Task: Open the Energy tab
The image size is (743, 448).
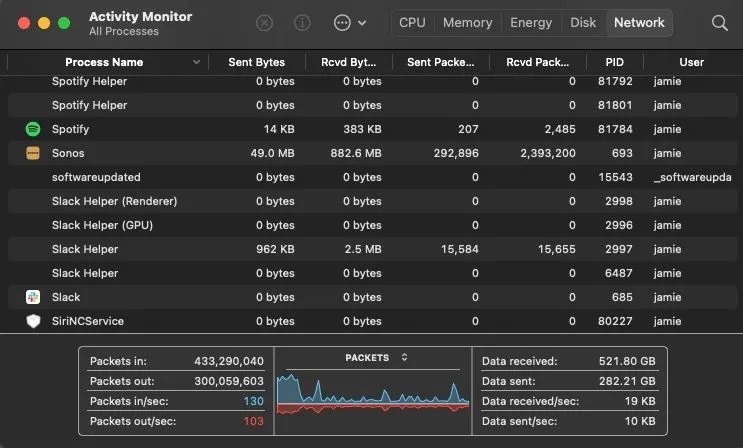Action: [x=531, y=22]
